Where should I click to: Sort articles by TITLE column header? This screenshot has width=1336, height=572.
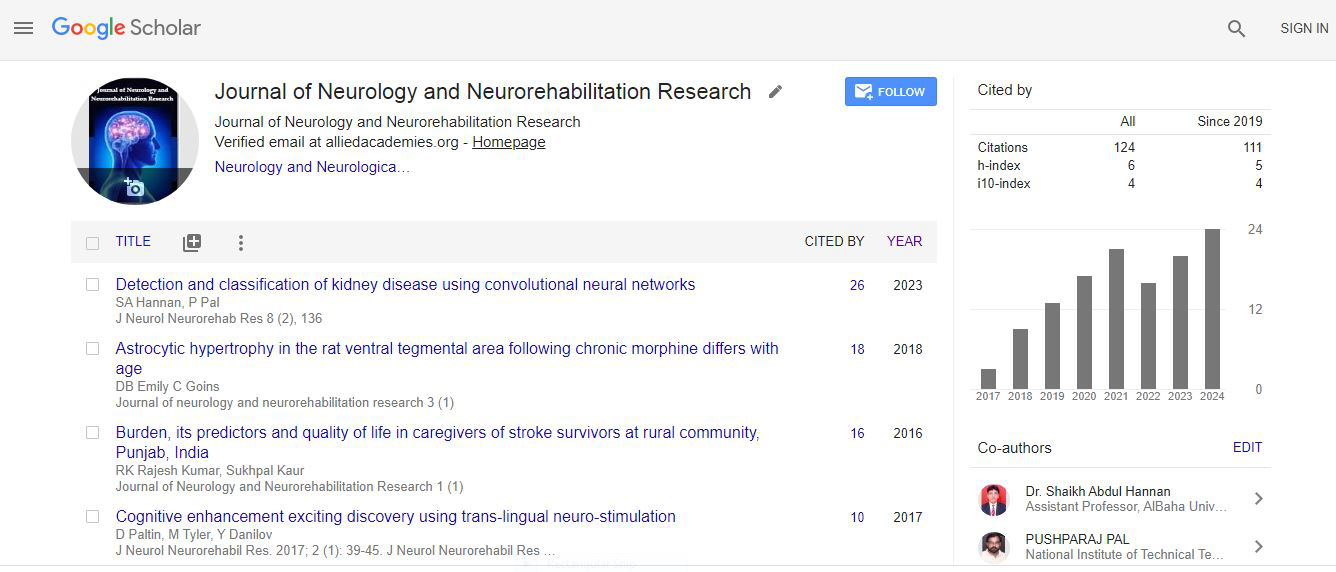coord(133,241)
